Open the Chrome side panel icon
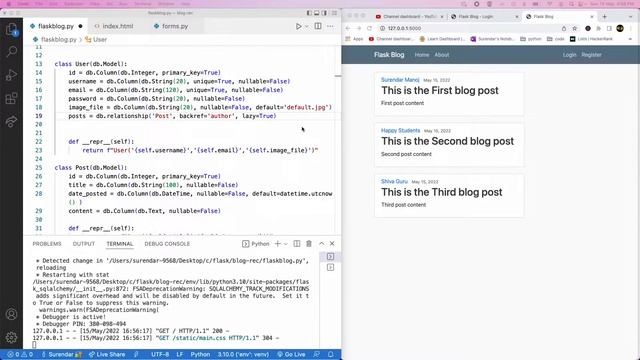 [609, 28]
